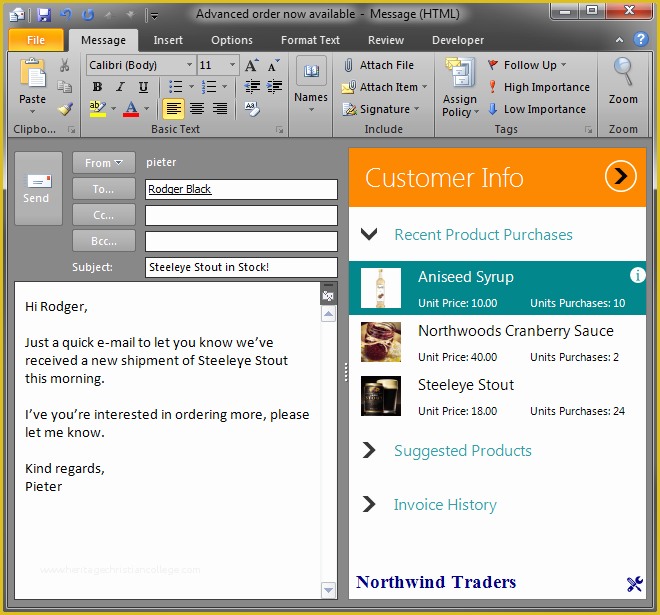Save message with floppy disk icon
The width and height of the screenshot is (660, 615).
43,15
